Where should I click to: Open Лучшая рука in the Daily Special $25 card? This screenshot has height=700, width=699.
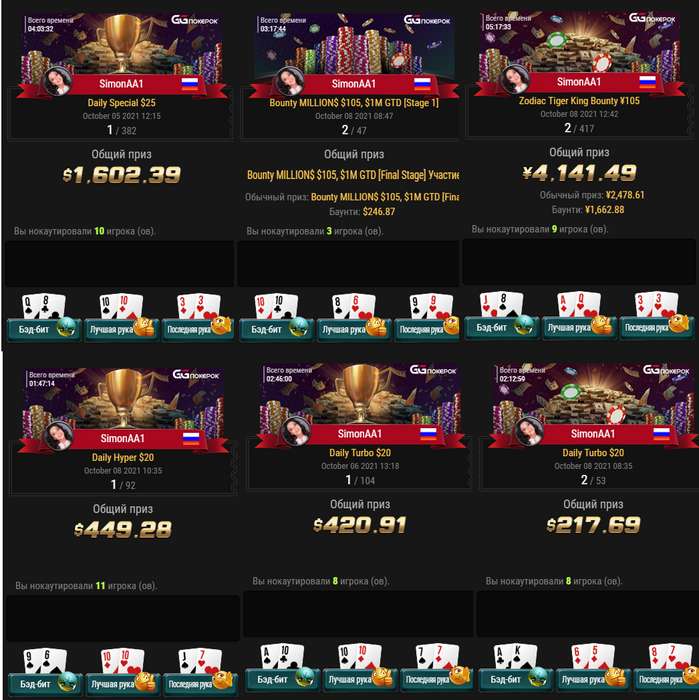click(121, 329)
